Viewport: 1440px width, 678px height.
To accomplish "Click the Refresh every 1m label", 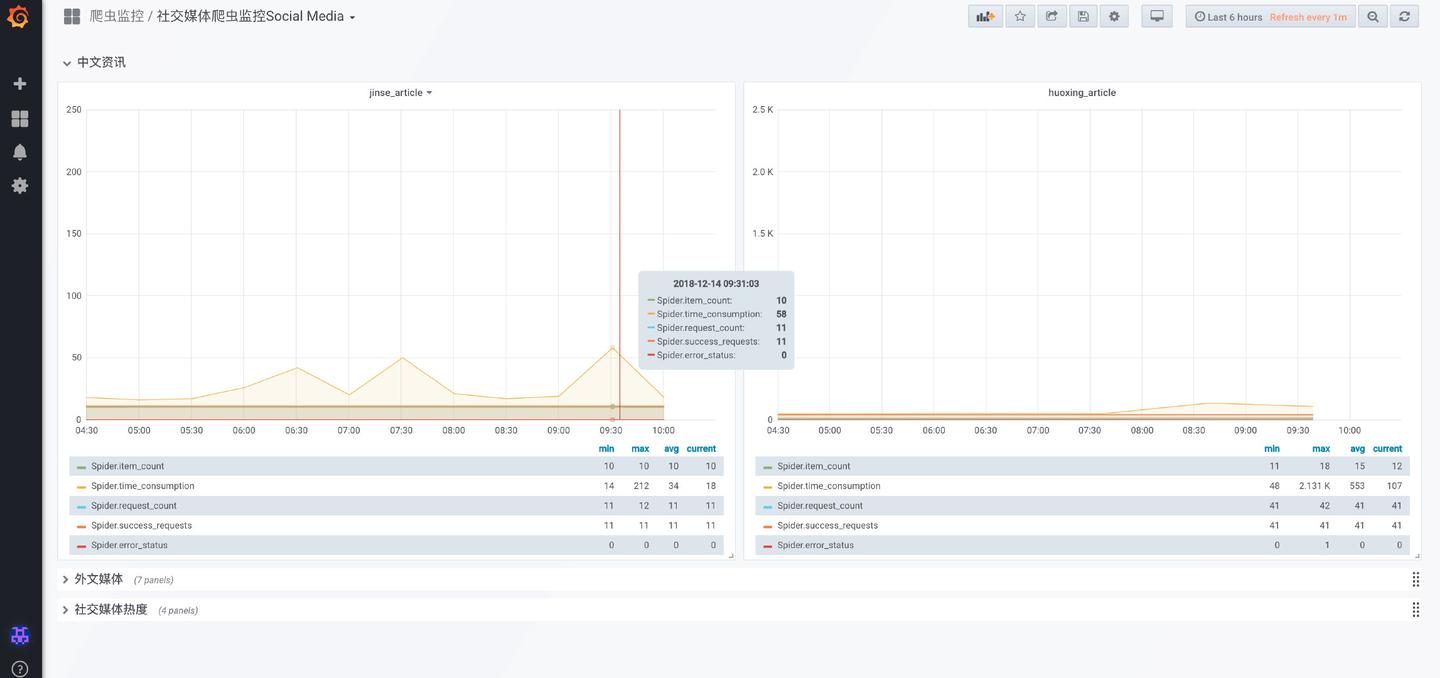I will click(x=1308, y=17).
